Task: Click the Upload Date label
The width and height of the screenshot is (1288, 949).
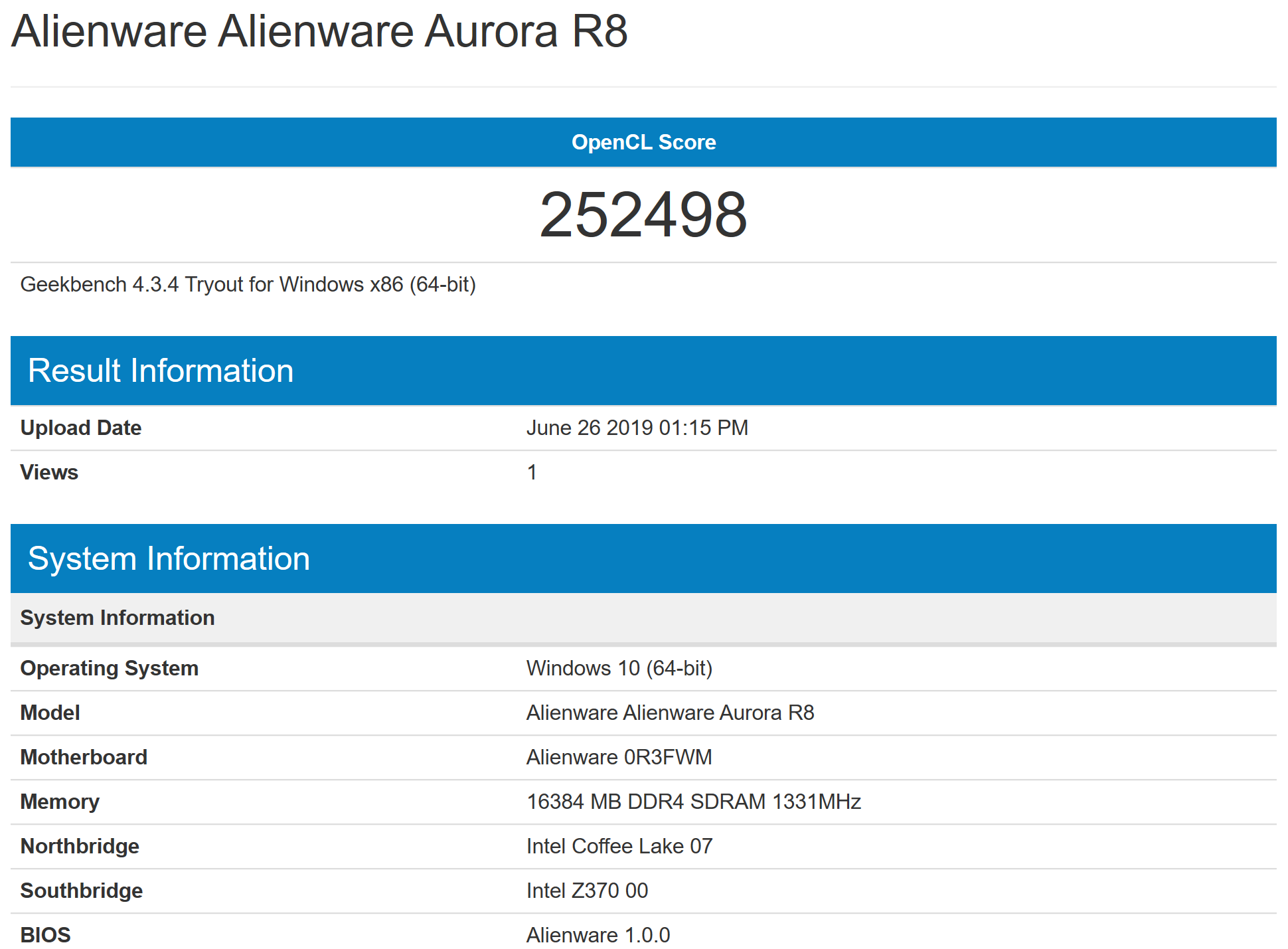Action: (81, 428)
